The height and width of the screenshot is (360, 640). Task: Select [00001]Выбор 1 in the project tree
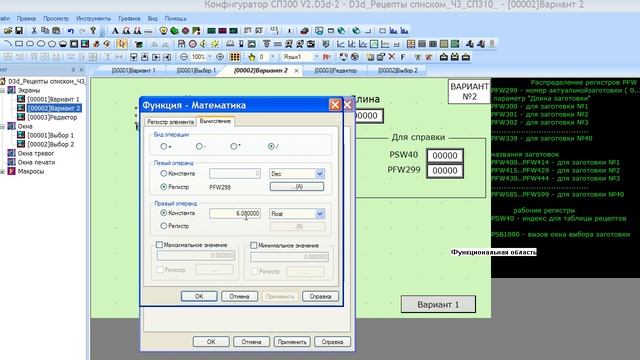pos(51,135)
